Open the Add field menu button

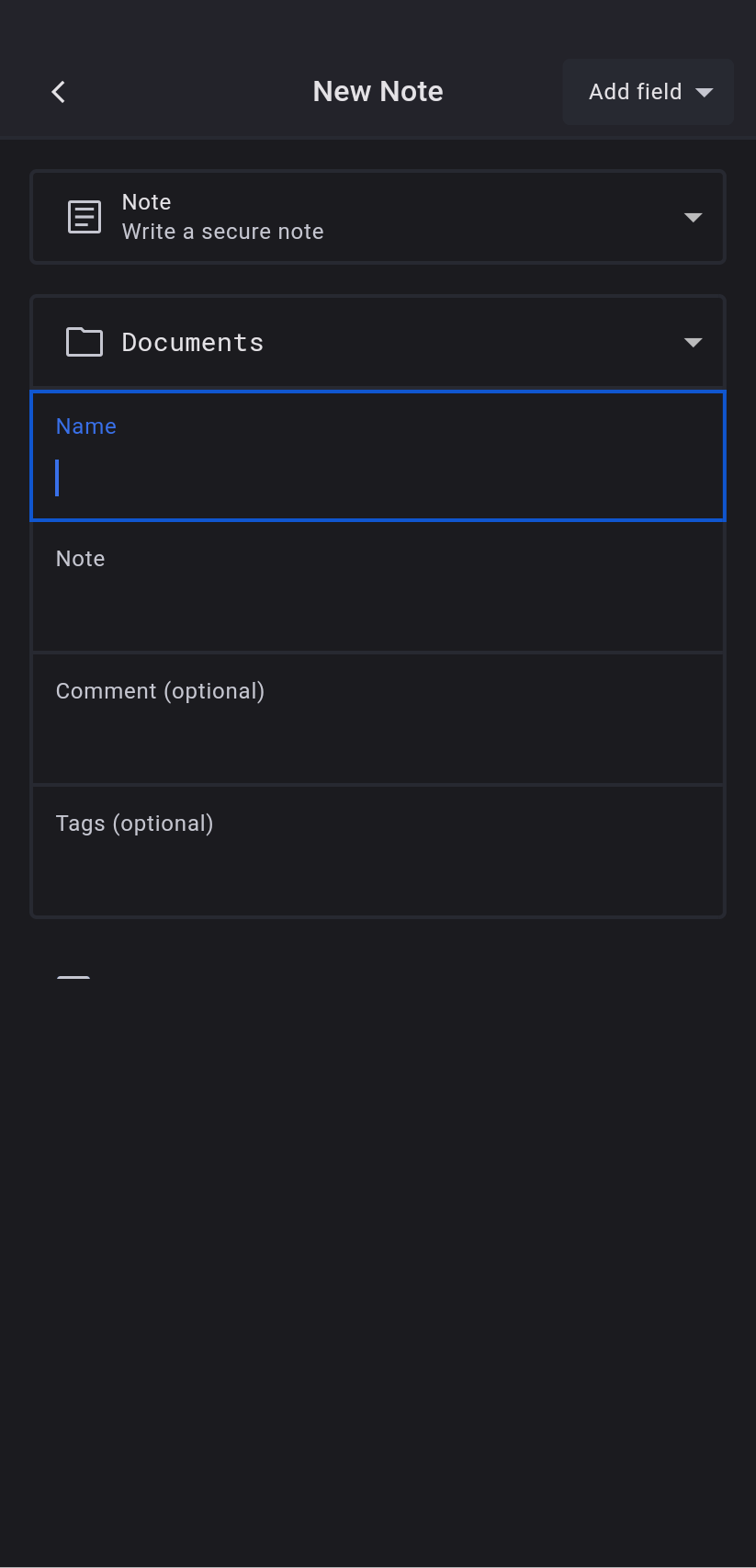tap(647, 92)
